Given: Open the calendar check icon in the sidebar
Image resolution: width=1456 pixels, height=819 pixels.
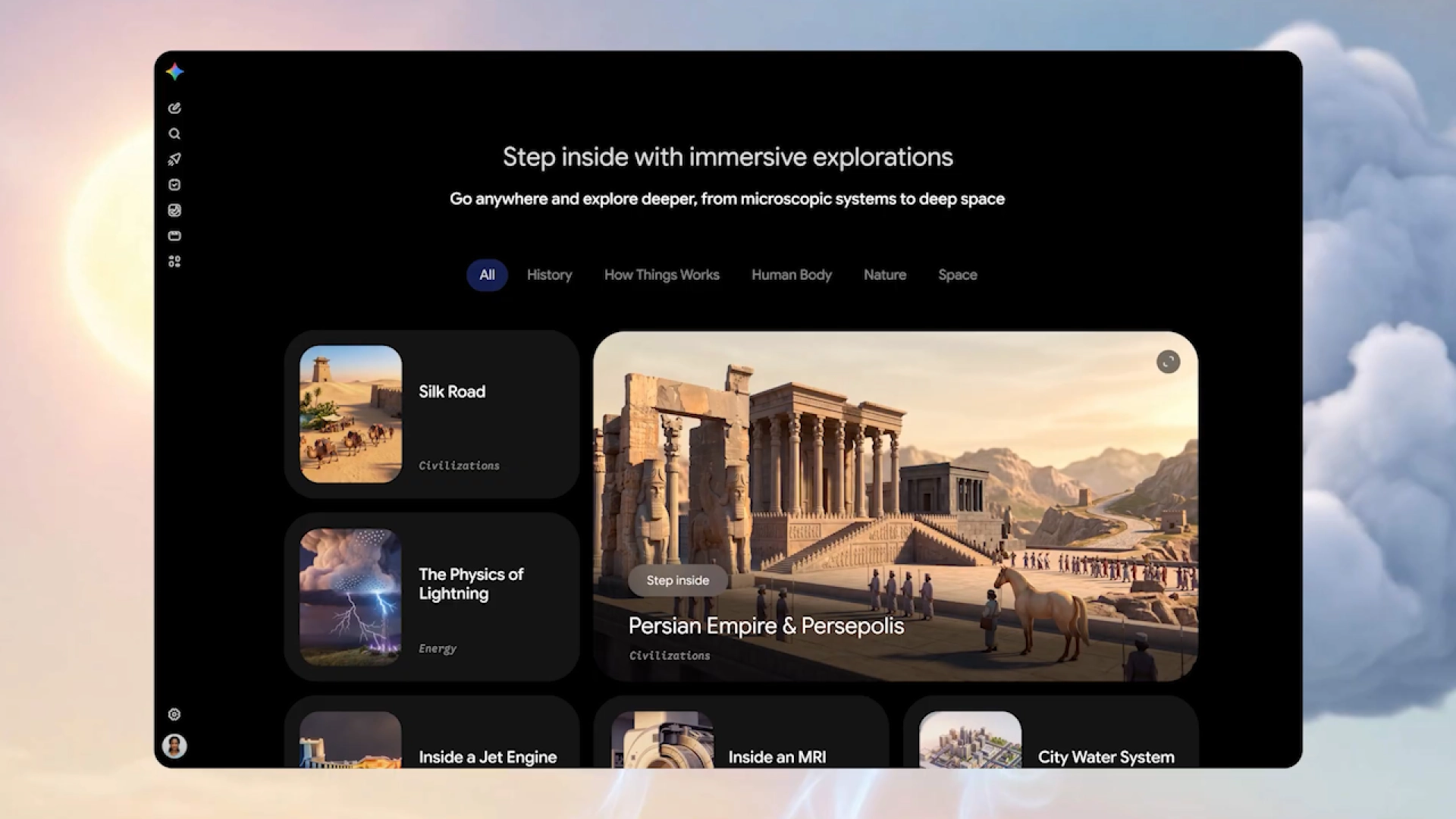Looking at the screenshot, I should (174, 184).
